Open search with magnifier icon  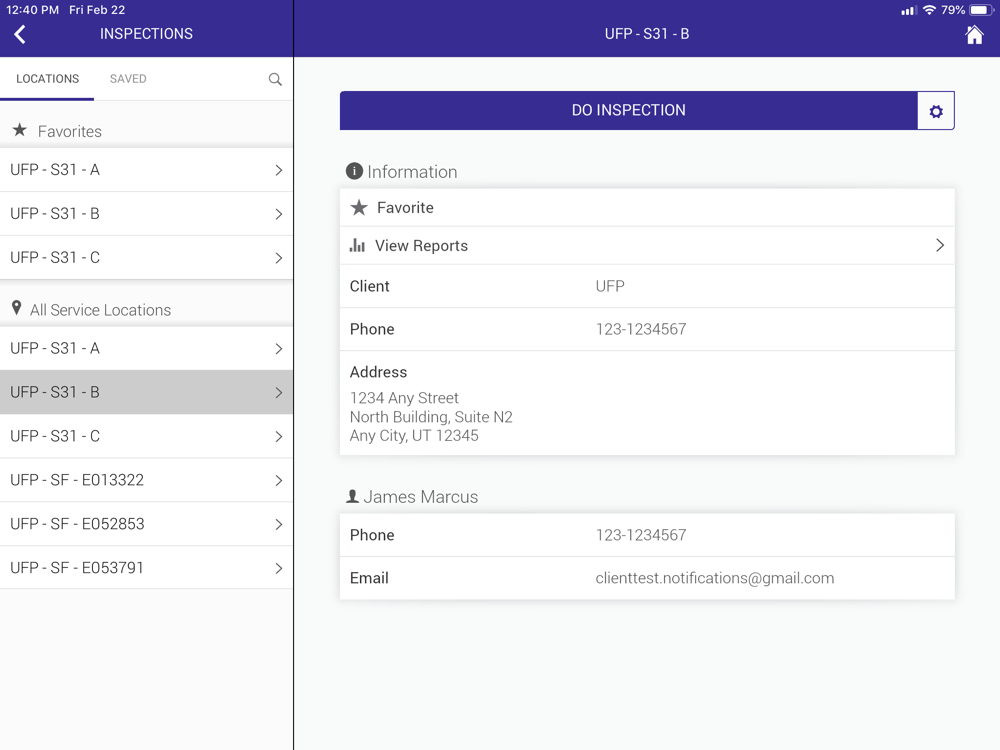pos(275,79)
